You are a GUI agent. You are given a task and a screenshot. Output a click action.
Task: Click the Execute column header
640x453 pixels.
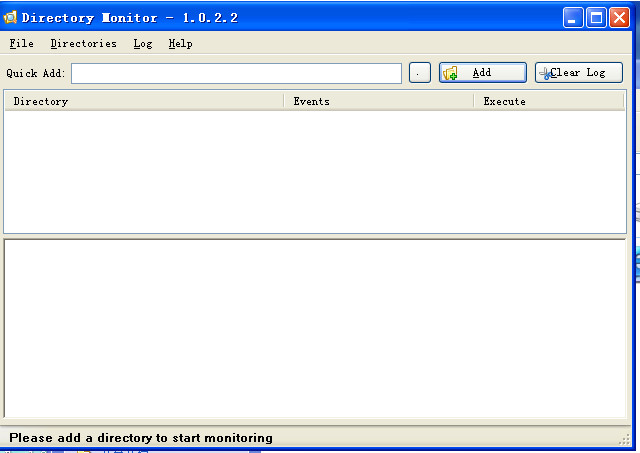click(549, 101)
